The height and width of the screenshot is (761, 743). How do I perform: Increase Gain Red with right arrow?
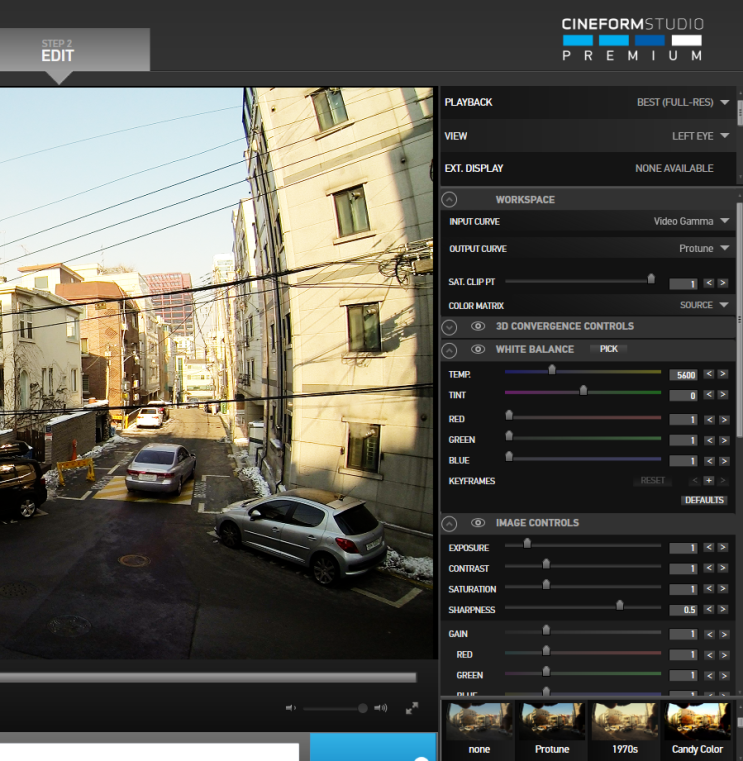click(724, 655)
